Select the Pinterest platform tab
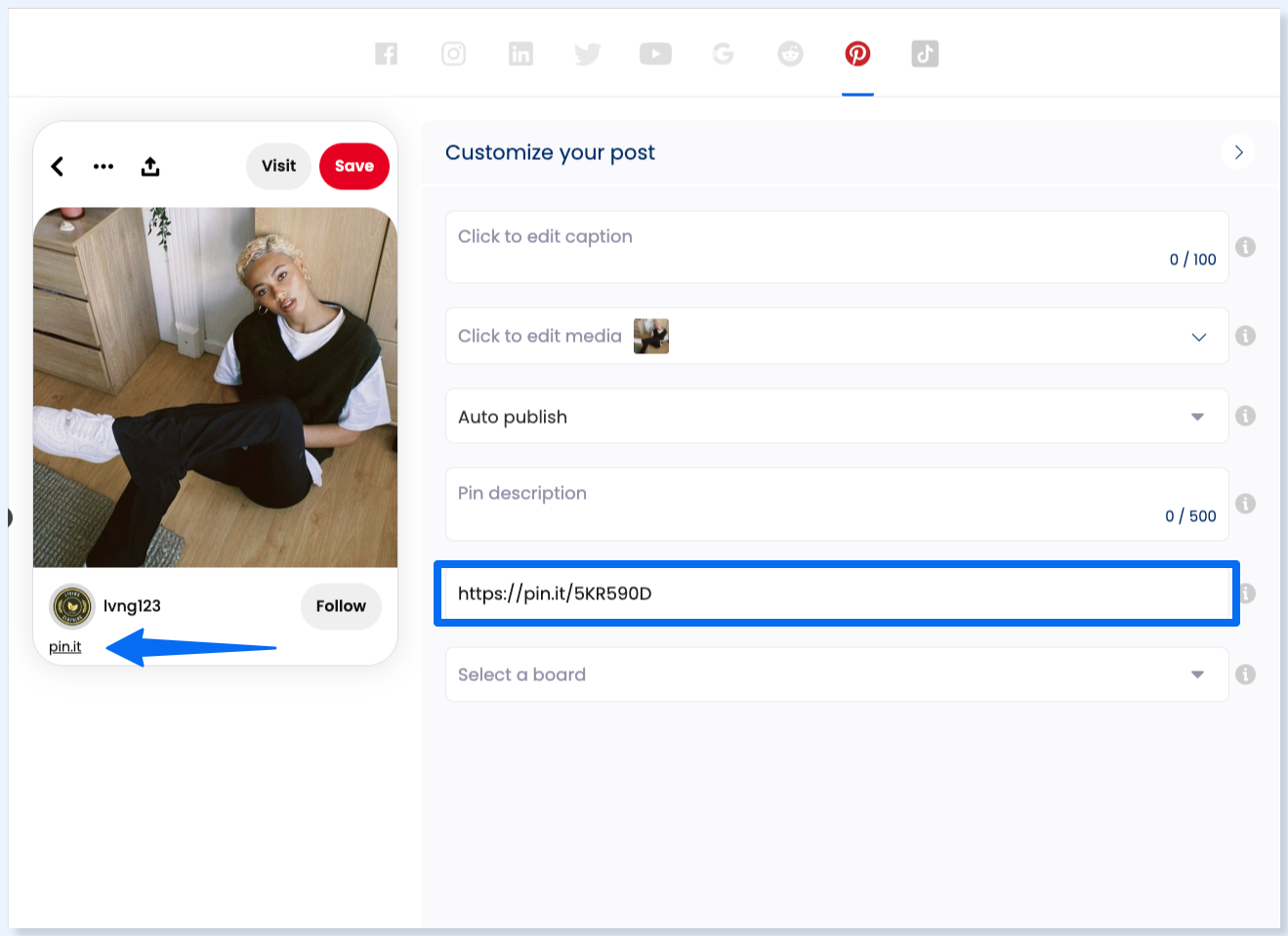This screenshot has height=936, width=1288. point(857,54)
